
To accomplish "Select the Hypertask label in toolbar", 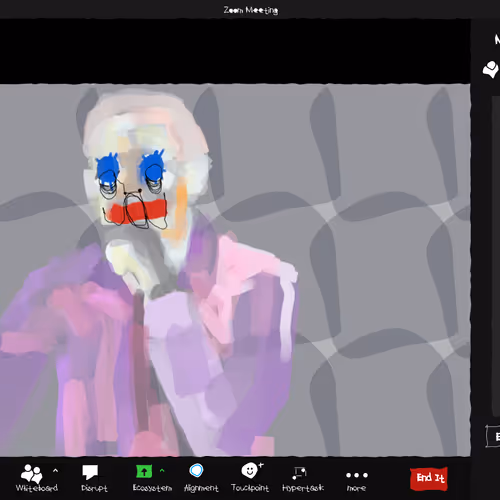I will pos(303,488).
